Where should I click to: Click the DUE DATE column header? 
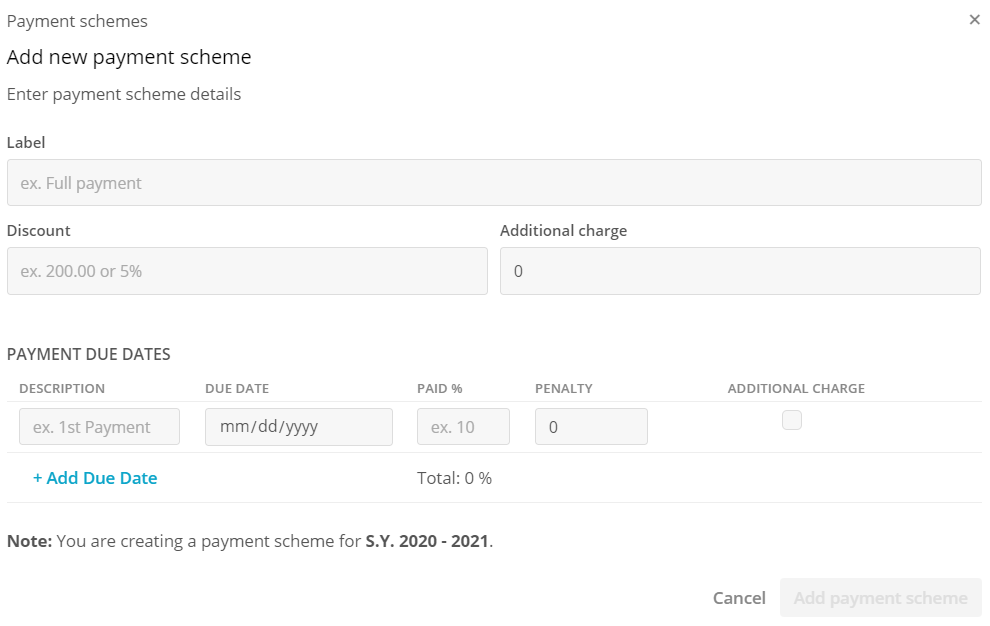[x=237, y=389]
